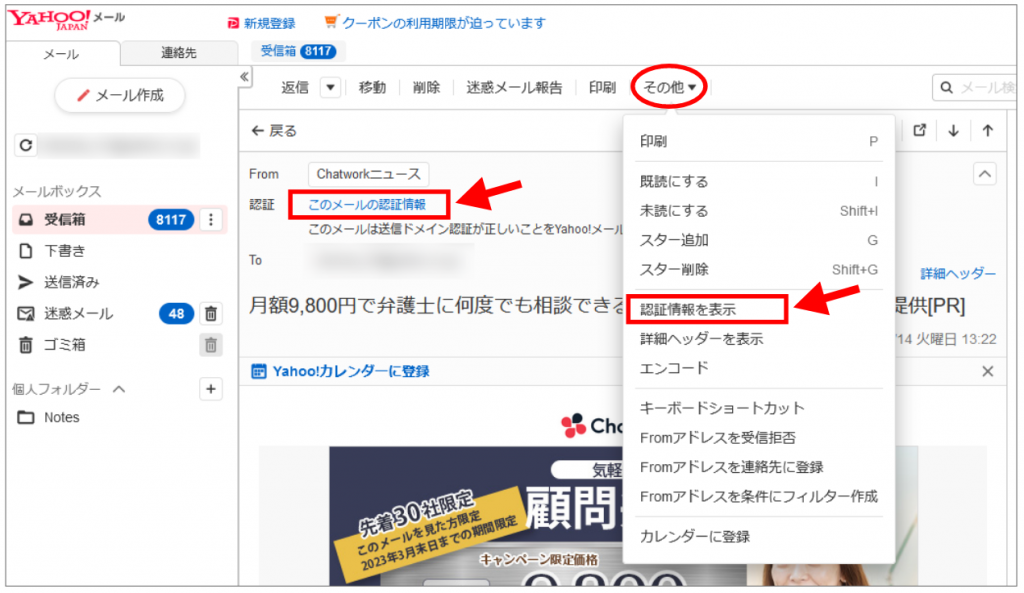The width and height of the screenshot is (1024, 593).
Task: Click the メールボックス section heading
Action: 57,191
